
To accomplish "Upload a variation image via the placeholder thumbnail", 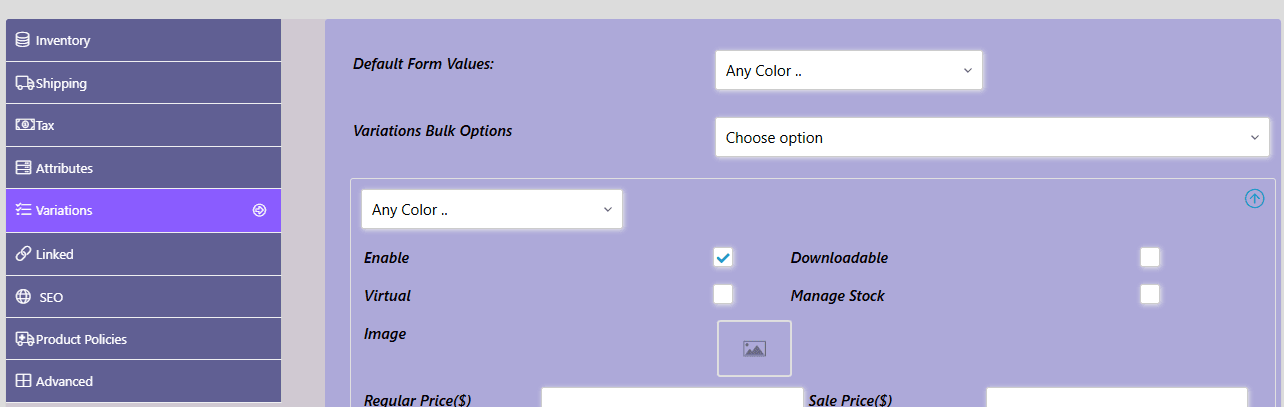I will 754,348.
